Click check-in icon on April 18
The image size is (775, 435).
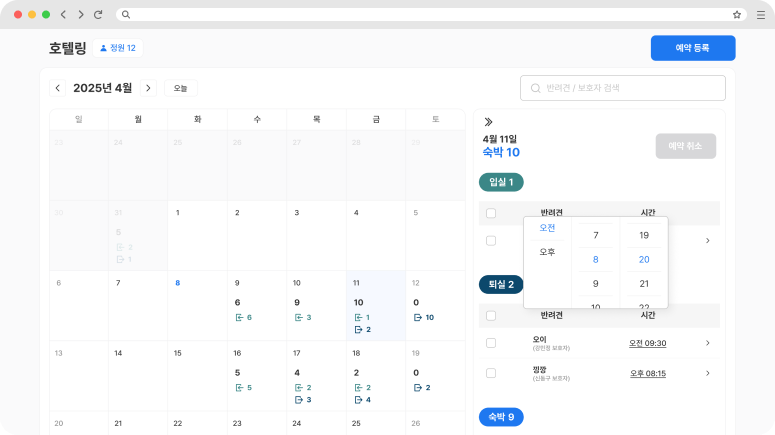(358, 388)
